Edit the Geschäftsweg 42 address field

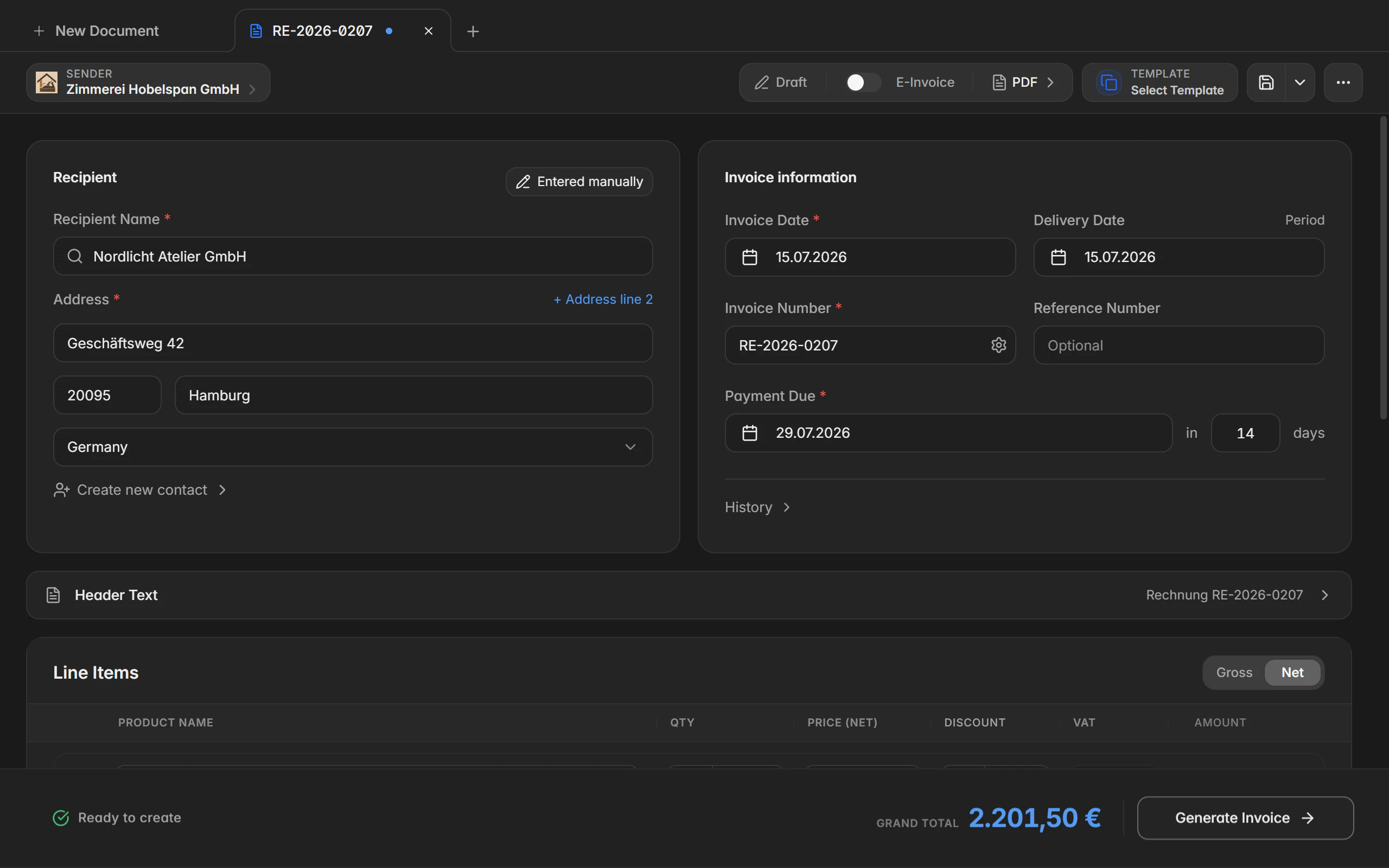(353, 343)
